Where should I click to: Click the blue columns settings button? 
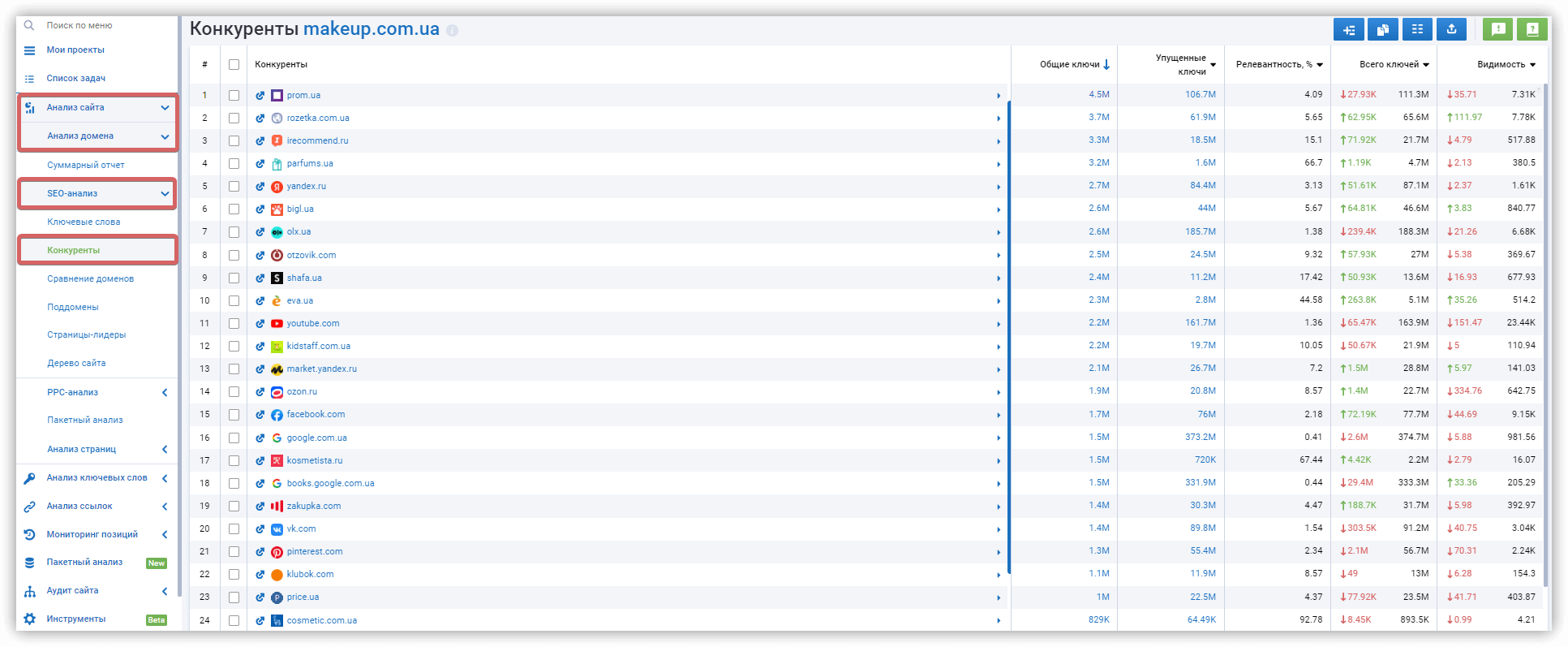[1417, 29]
